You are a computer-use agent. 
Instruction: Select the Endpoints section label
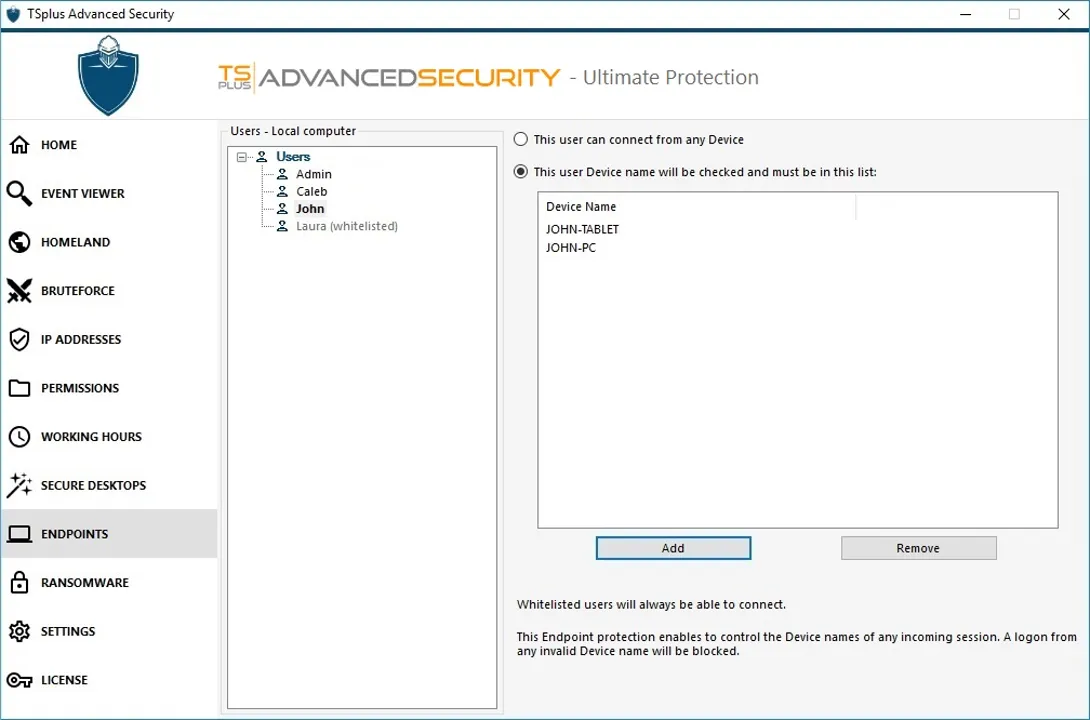(x=74, y=534)
